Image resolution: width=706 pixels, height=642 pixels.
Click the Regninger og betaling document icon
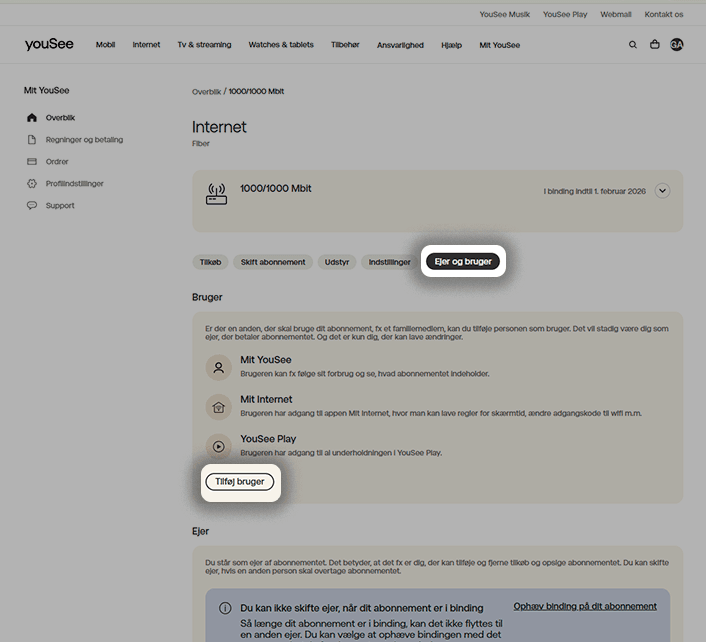[x=32, y=140]
